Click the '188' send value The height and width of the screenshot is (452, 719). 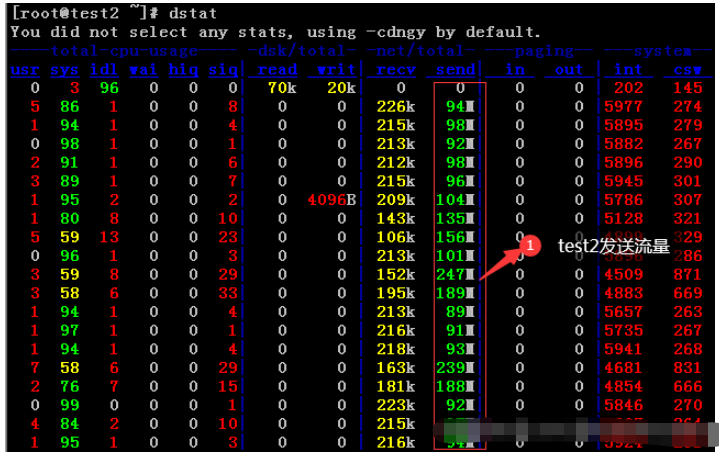click(x=451, y=386)
